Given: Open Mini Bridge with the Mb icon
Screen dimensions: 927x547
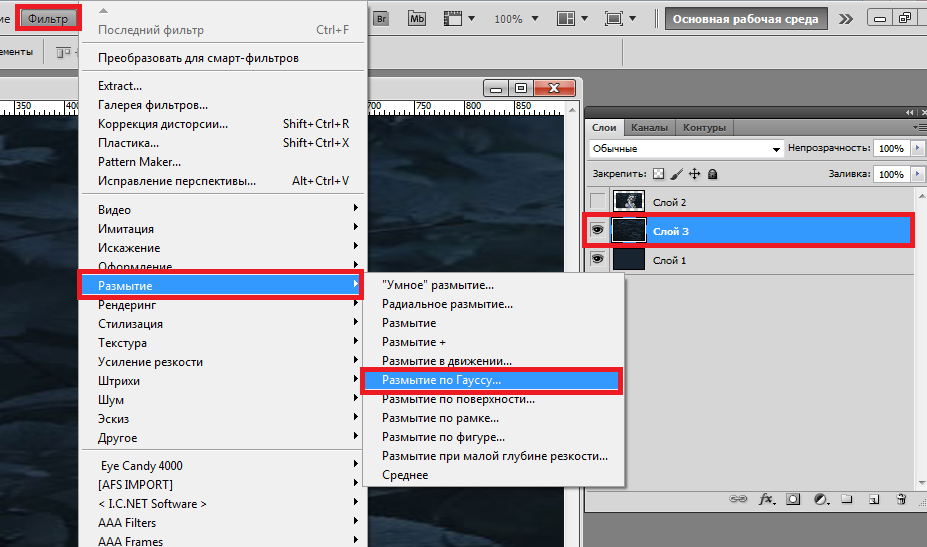Looking at the screenshot, I should click(x=417, y=19).
